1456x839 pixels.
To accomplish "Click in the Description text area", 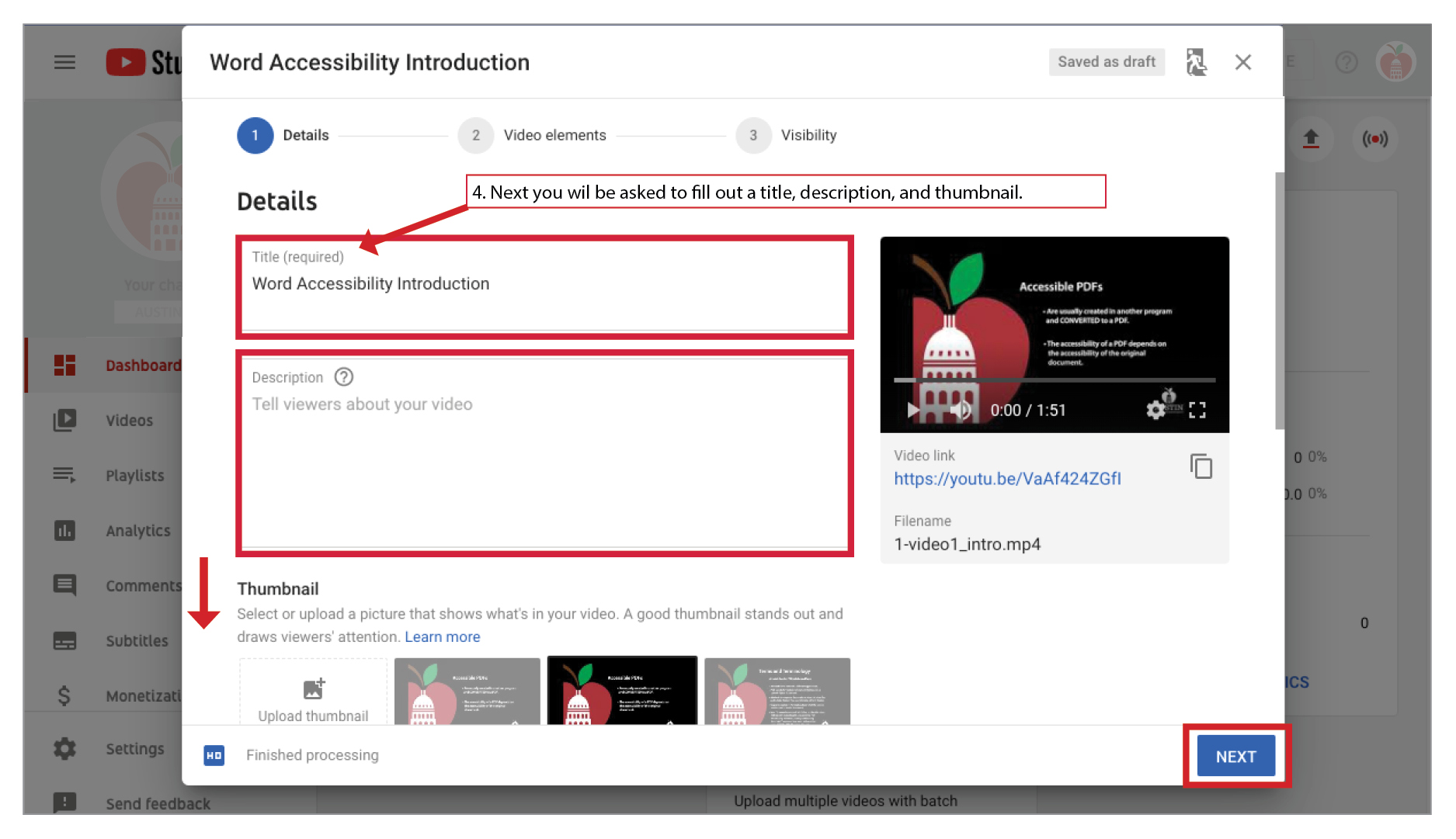I will pos(544,466).
